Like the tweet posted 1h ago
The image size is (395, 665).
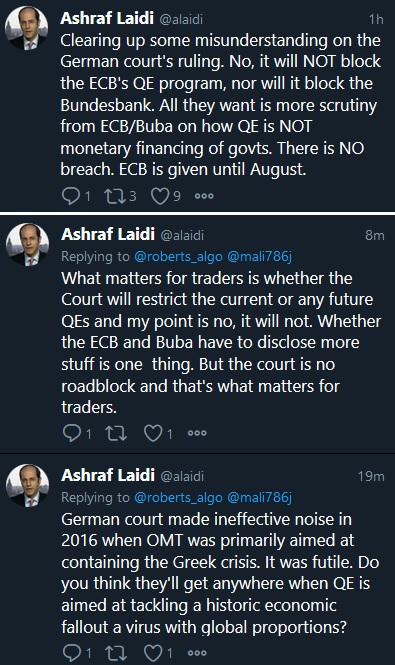[160, 196]
